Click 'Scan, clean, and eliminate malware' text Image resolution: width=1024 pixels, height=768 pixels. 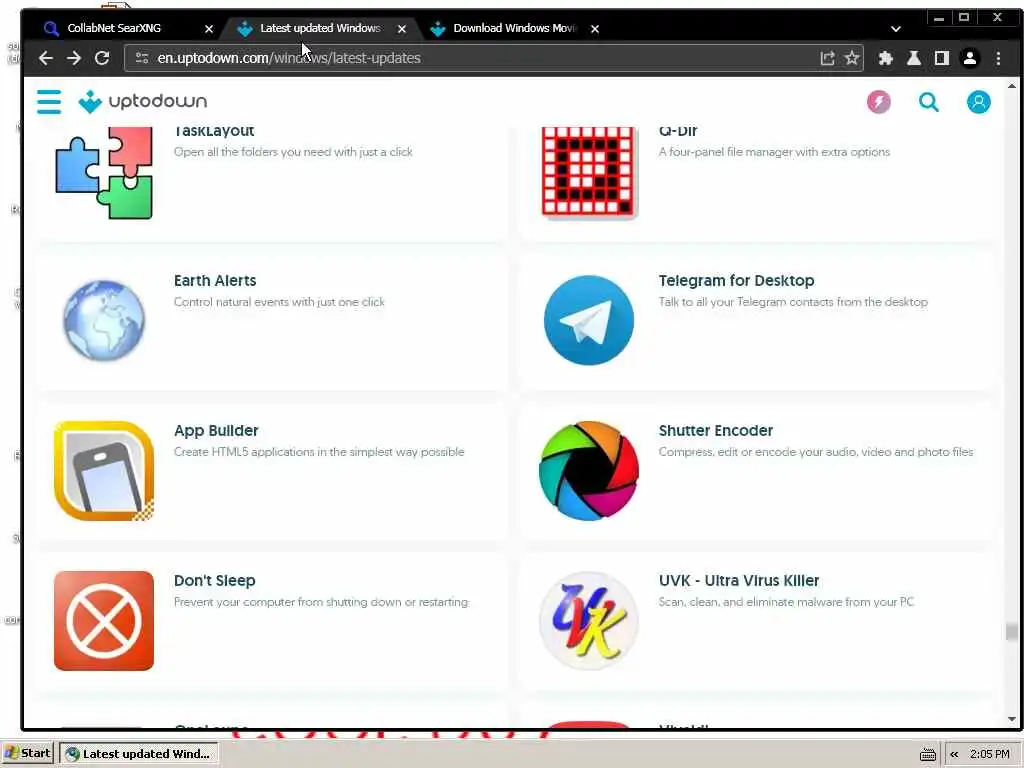coord(786,602)
